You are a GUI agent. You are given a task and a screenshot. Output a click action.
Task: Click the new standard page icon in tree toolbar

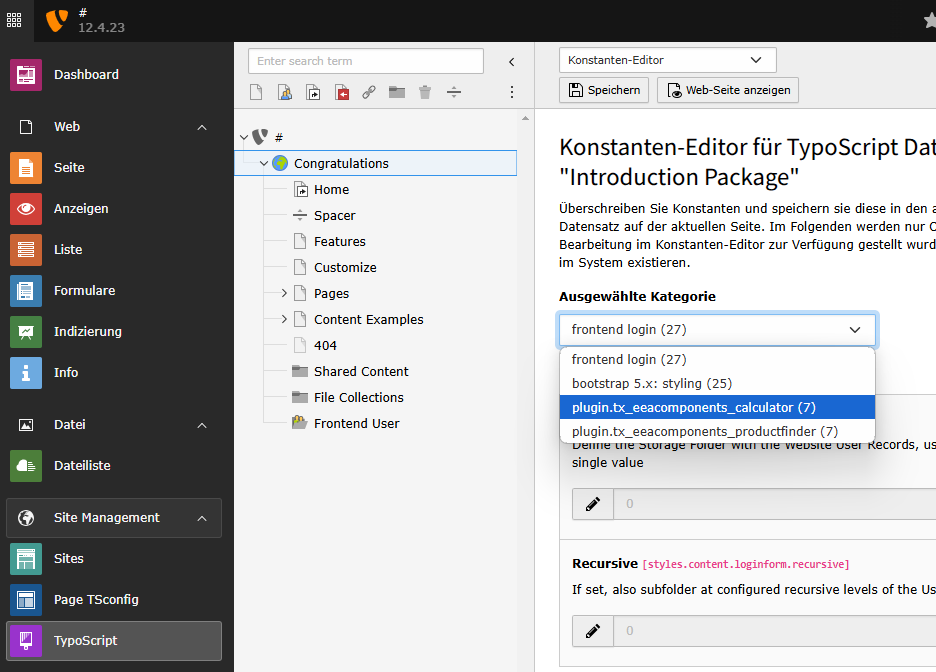(256, 92)
